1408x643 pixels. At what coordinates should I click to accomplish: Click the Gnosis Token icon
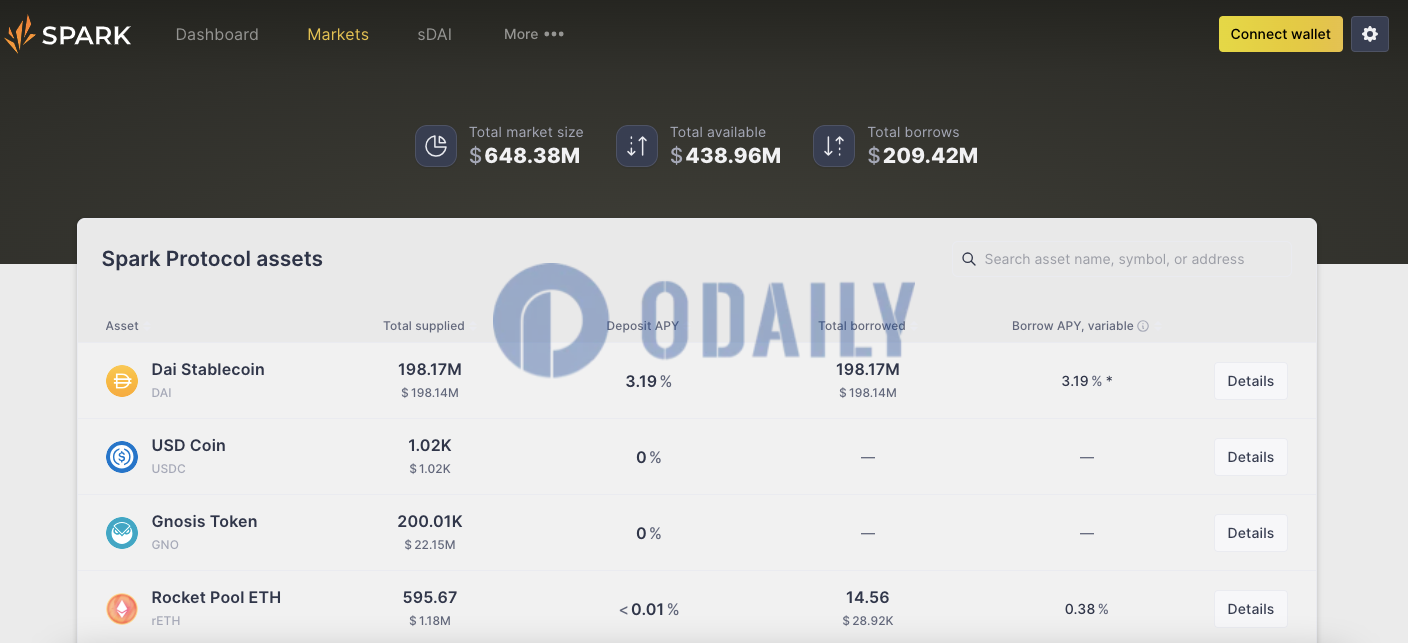[x=122, y=533]
